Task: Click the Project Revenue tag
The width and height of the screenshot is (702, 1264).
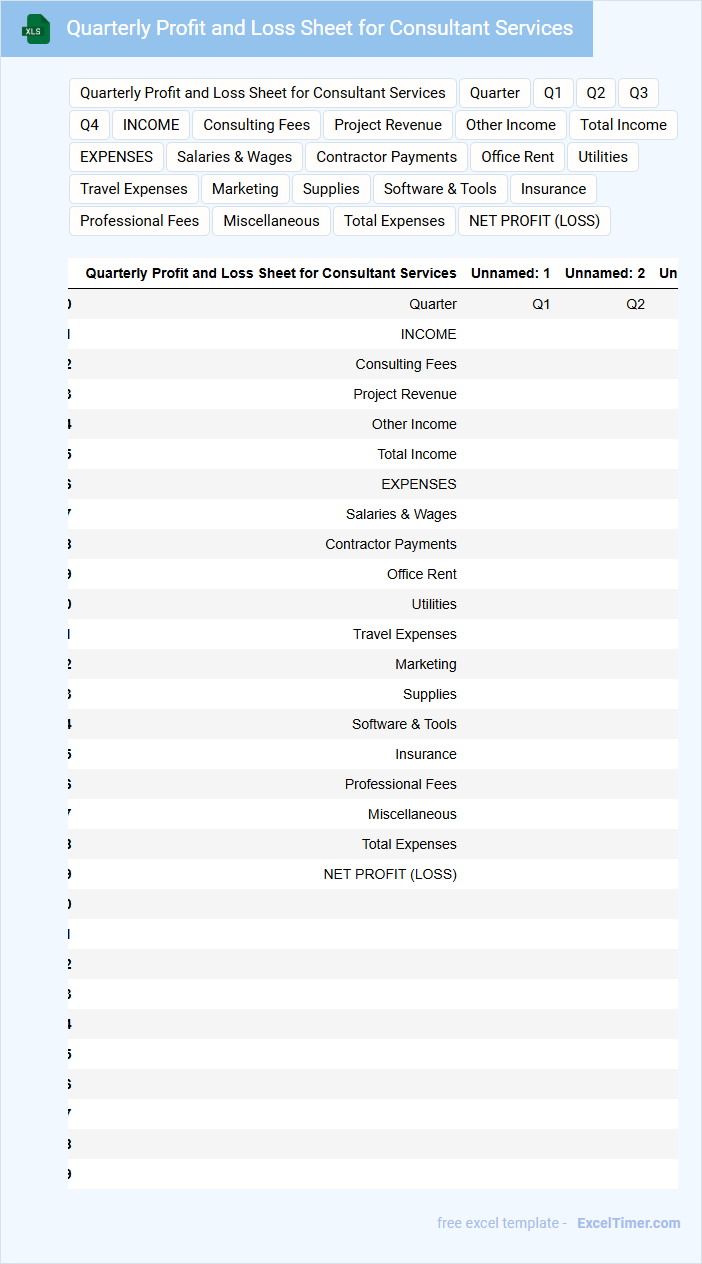Action: point(388,125)
